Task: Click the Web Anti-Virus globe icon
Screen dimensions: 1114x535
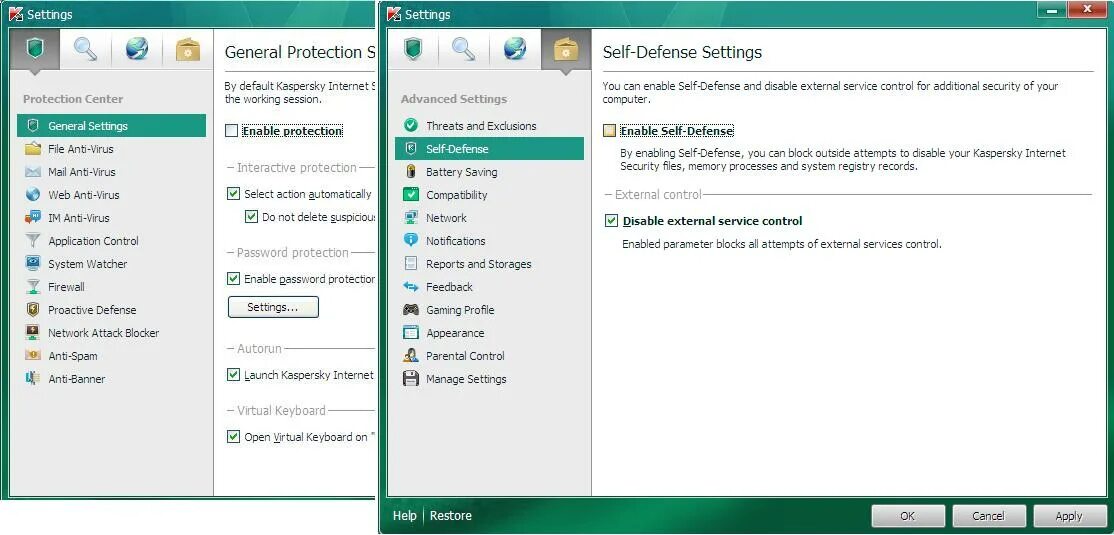Action: coord(33,195)
